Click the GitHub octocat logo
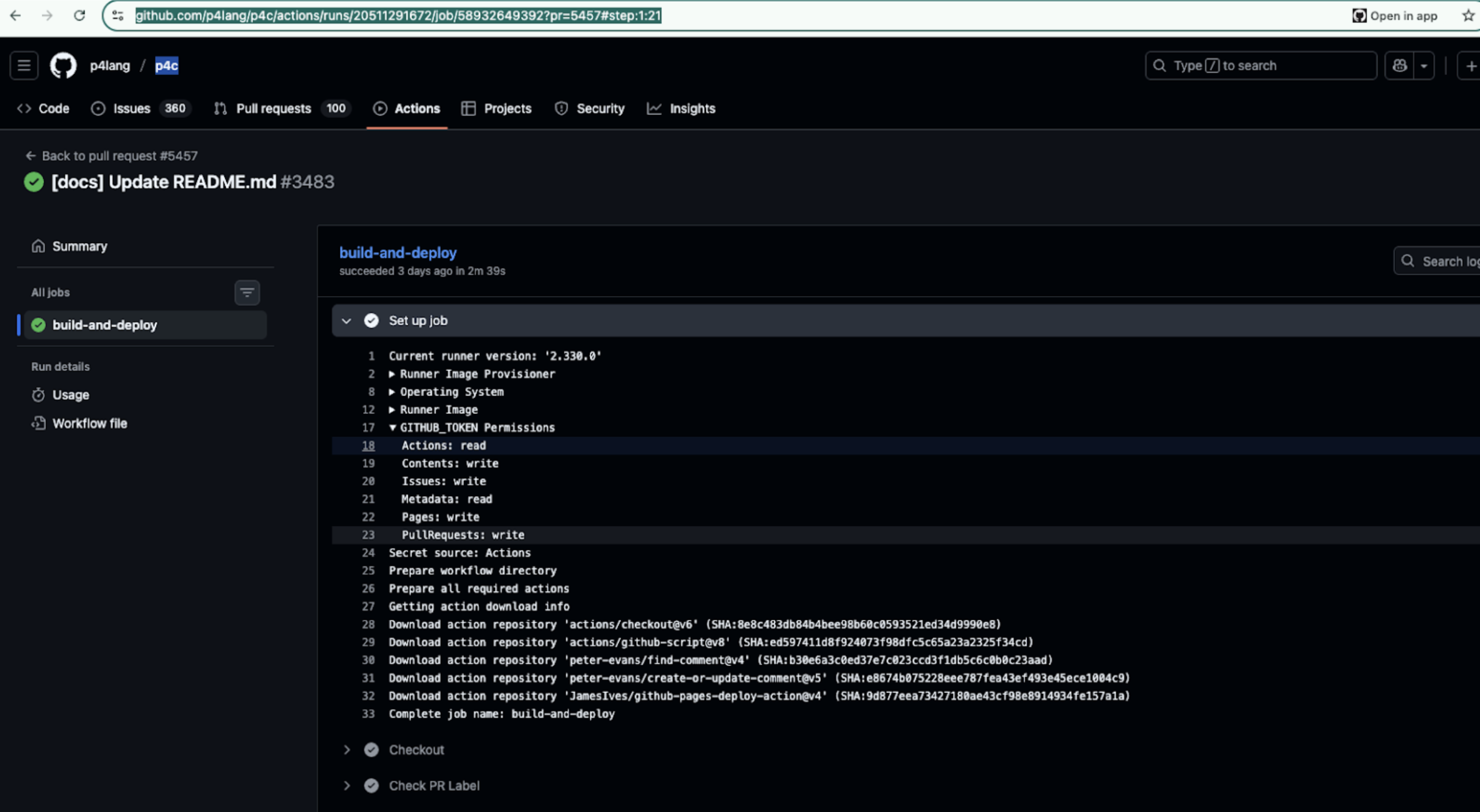The image size is (1480, 812). pyautogui.click(x=63, y=65)
